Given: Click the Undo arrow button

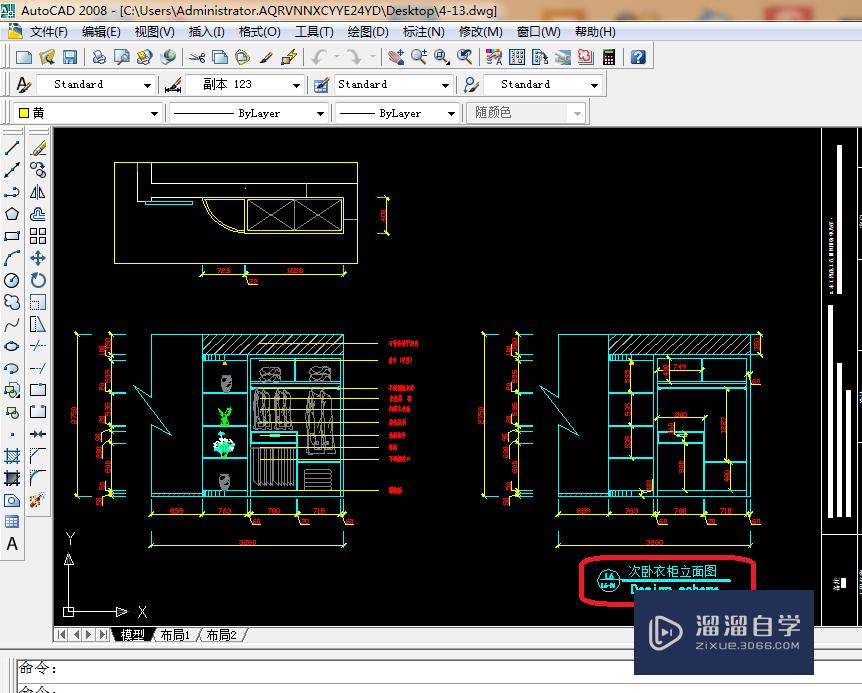Looking at the screenshot, I should coord(319,57).
